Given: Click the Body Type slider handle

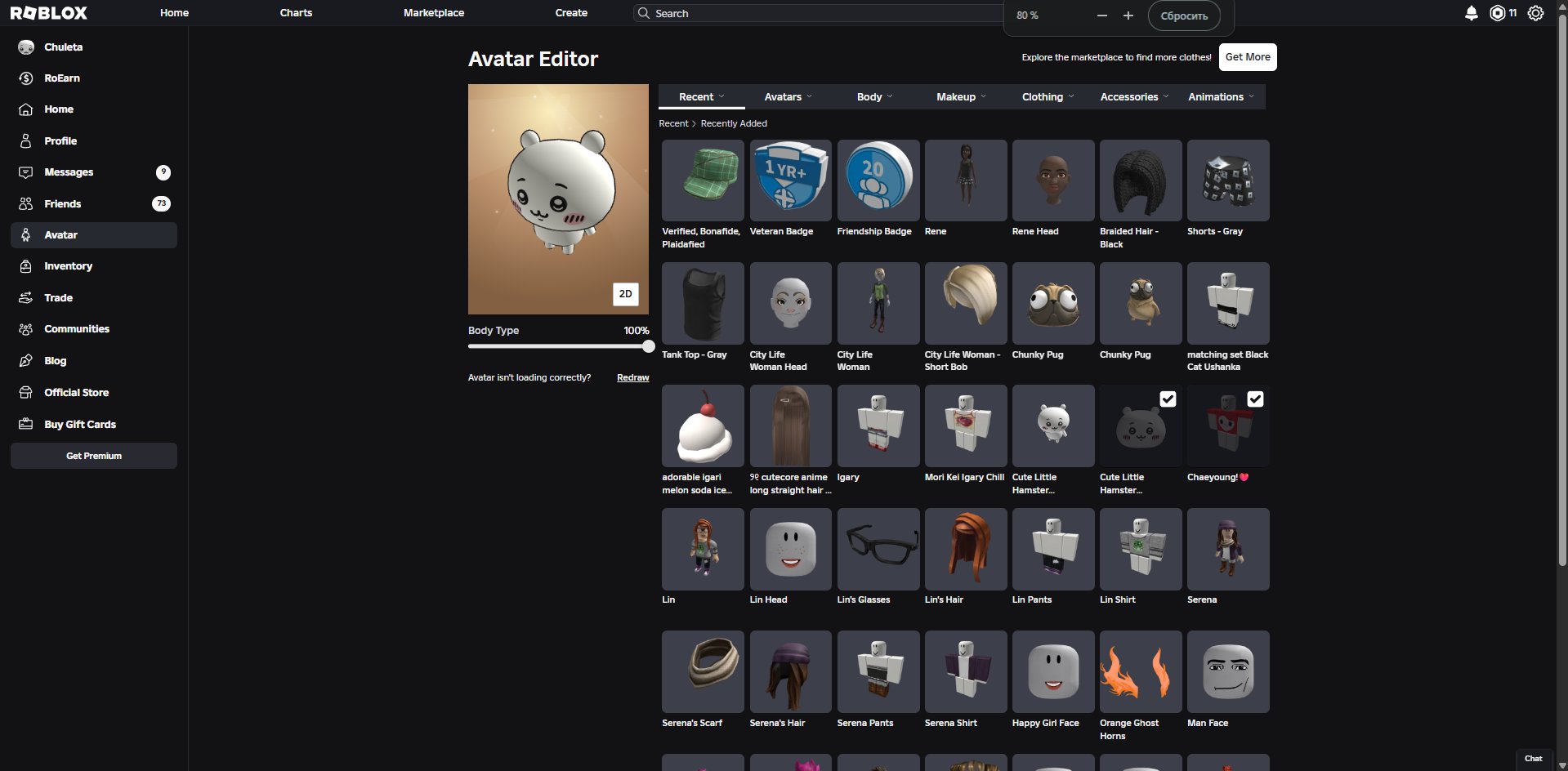Looking at the screenshot, I should pos(649,346).
